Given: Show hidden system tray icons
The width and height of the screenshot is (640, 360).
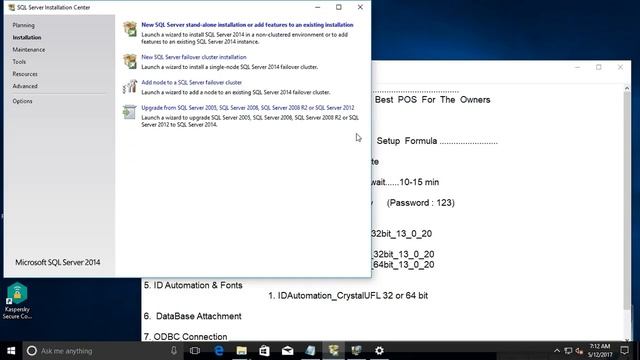Looking at the screenshot, I should pos(557,351).
